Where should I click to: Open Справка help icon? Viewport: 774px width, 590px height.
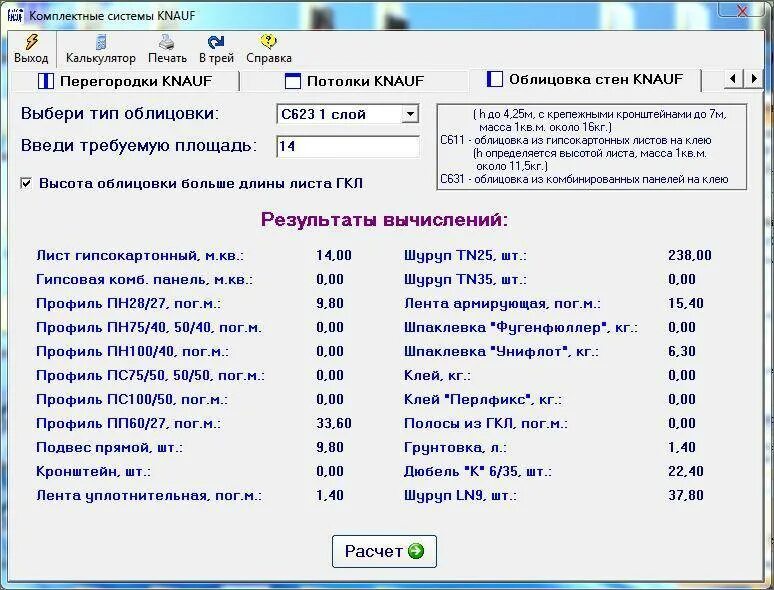[269, 41]
